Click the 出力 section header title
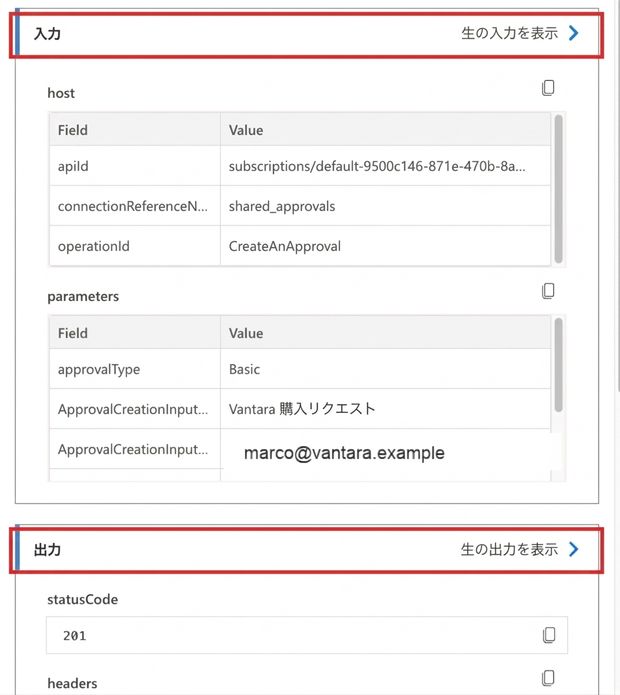Screen dimensions: 620x695 (47, 550)
